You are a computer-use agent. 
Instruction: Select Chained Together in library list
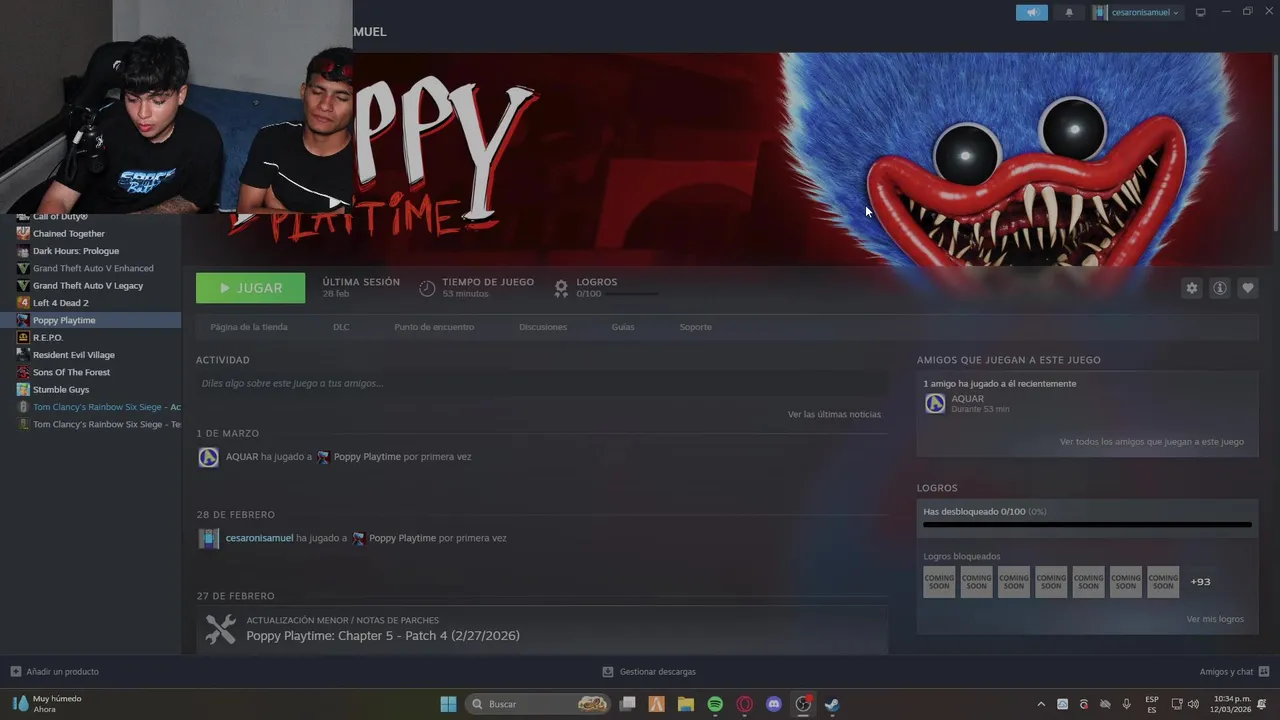coord(69,234)
